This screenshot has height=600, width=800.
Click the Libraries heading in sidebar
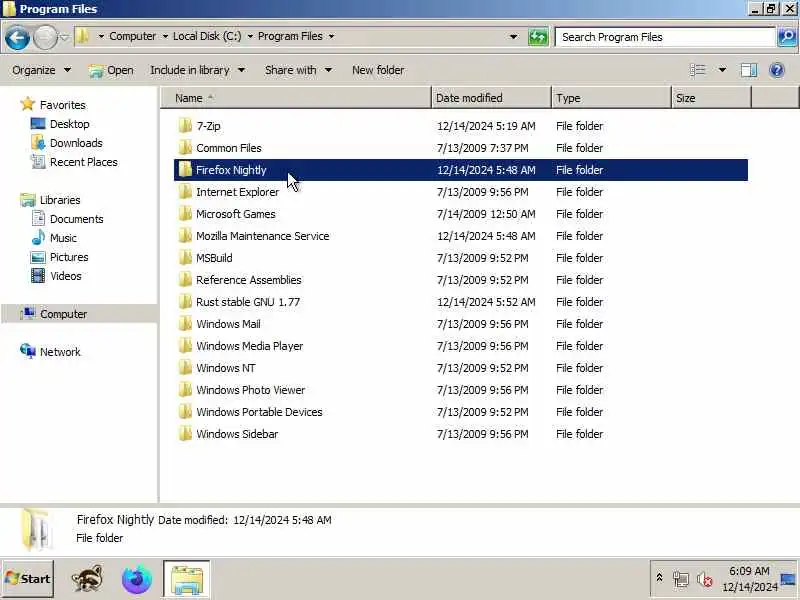(x=60, y=199)
